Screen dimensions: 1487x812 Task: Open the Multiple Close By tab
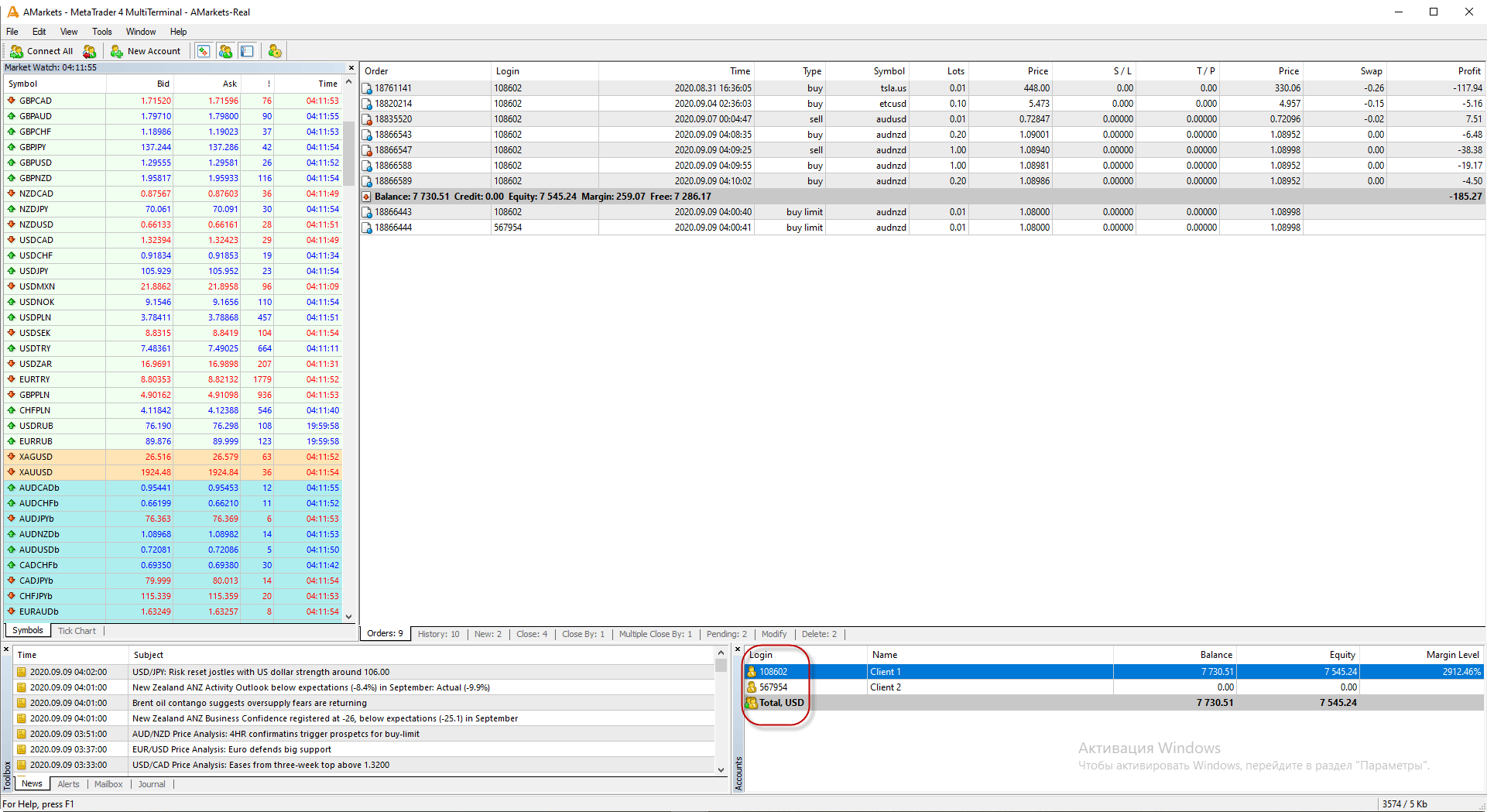[x=655, y=634]
